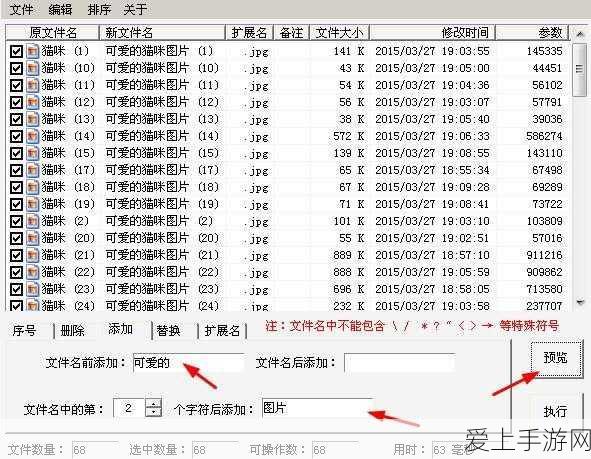
Task: Uncheck the checkbox for 猫咪 (11)
Action: coord(16,86)
